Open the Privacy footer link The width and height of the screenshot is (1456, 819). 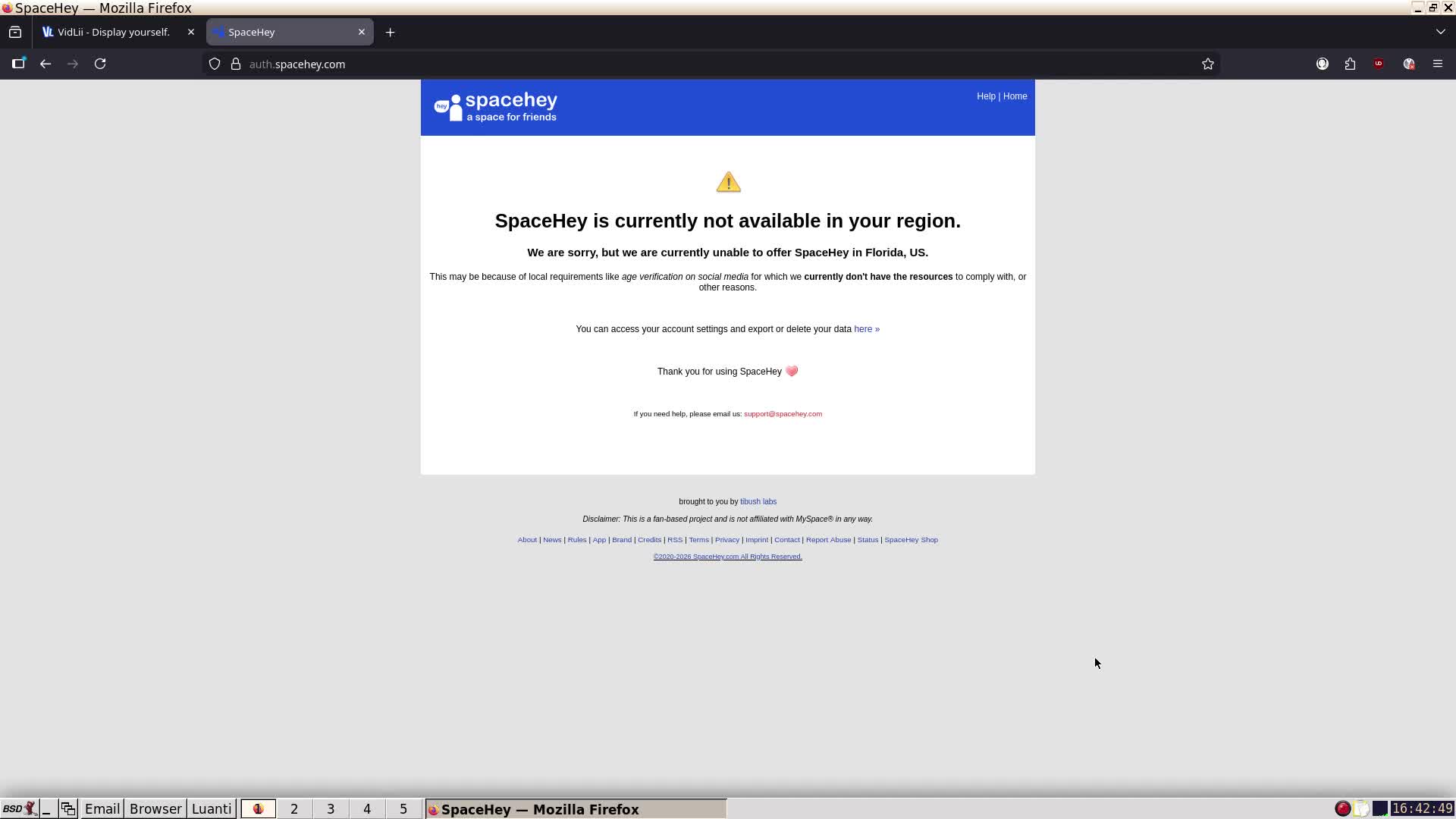726,539
